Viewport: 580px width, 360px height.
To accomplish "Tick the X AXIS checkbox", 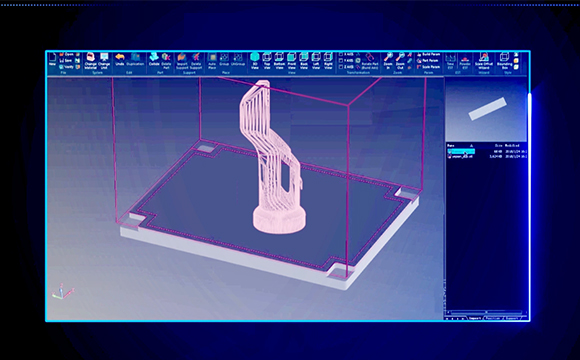I will [341, 54].
